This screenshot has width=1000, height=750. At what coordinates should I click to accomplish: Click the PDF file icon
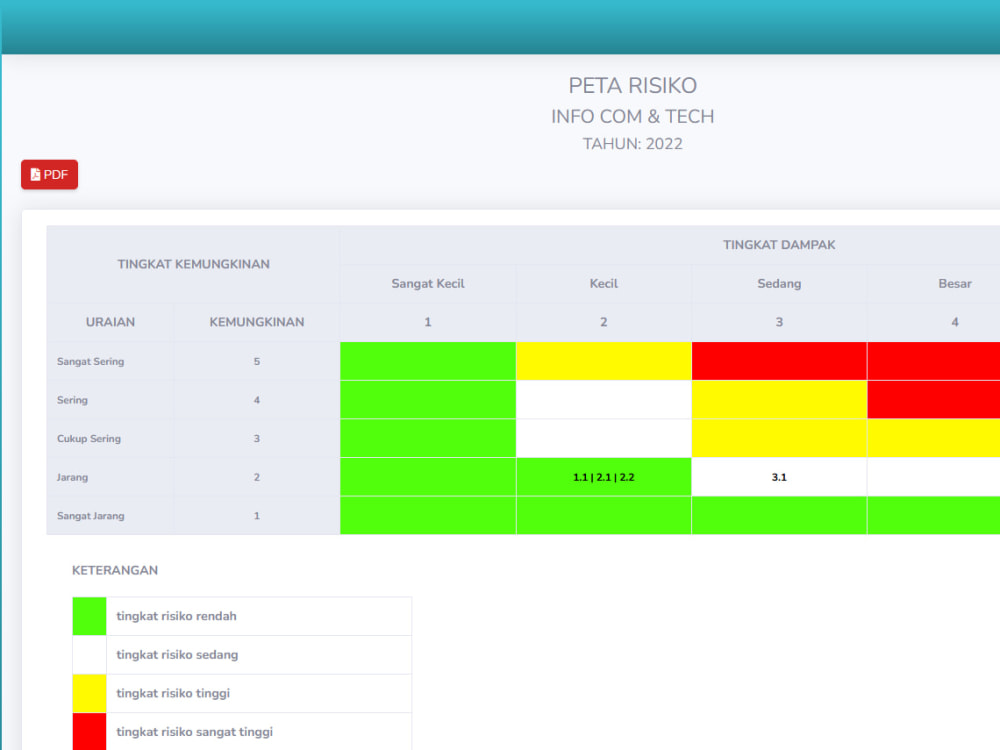[36, 175]
